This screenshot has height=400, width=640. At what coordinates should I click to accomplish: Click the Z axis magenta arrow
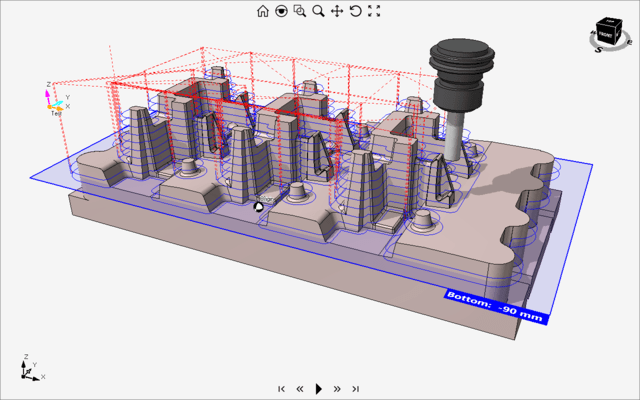coord(49,93)
